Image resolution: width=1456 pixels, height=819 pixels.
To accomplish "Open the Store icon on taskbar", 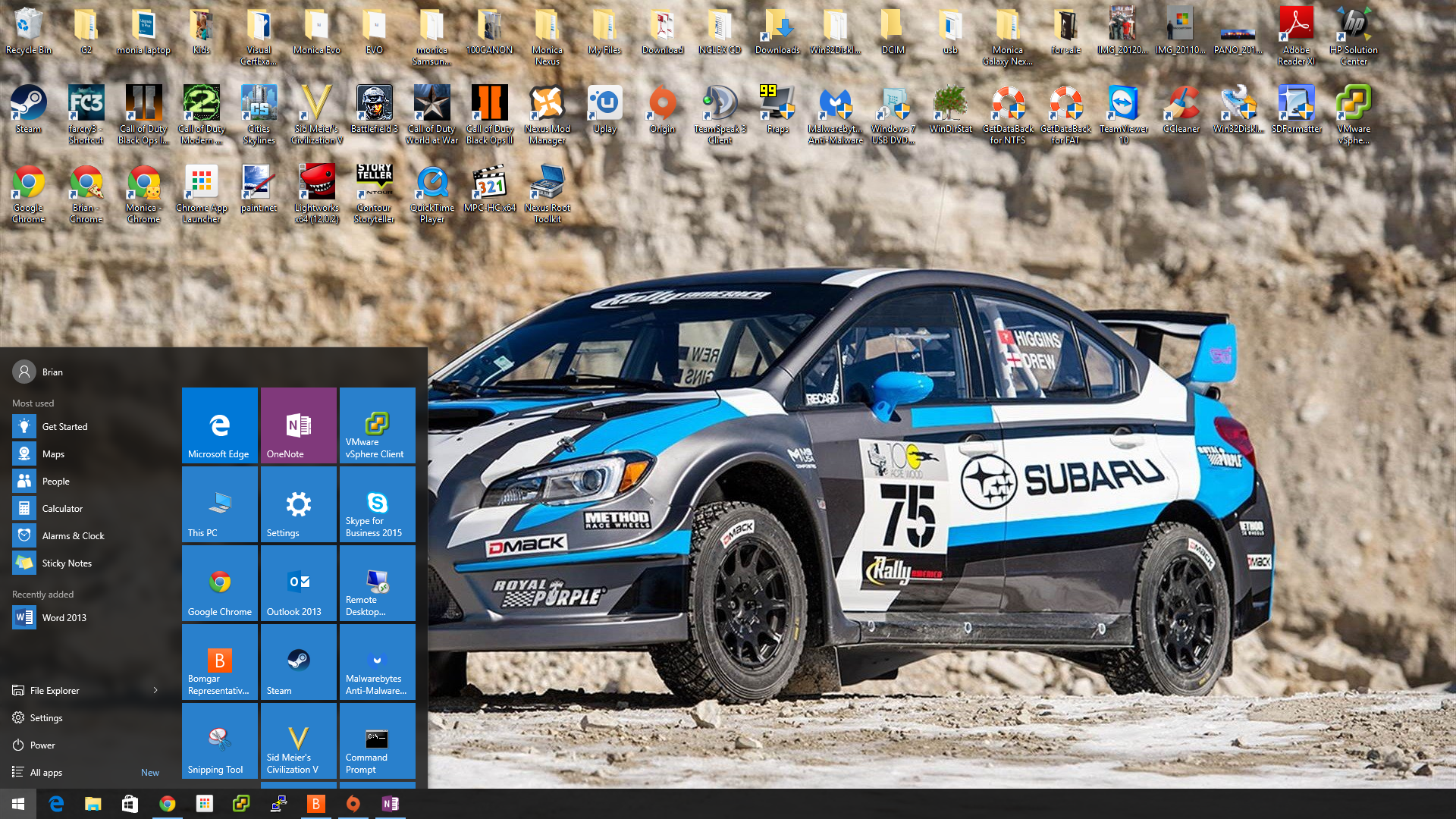I will coord(130,804).
